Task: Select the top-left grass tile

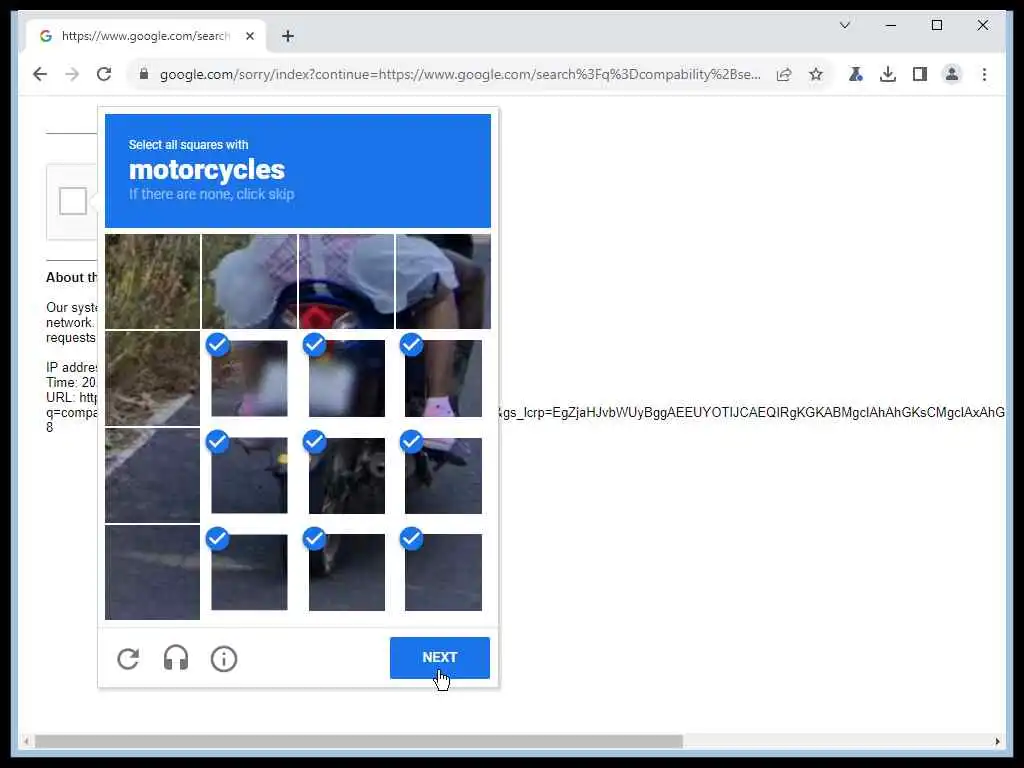Action: pyautogui.click(x=152, y=281)
